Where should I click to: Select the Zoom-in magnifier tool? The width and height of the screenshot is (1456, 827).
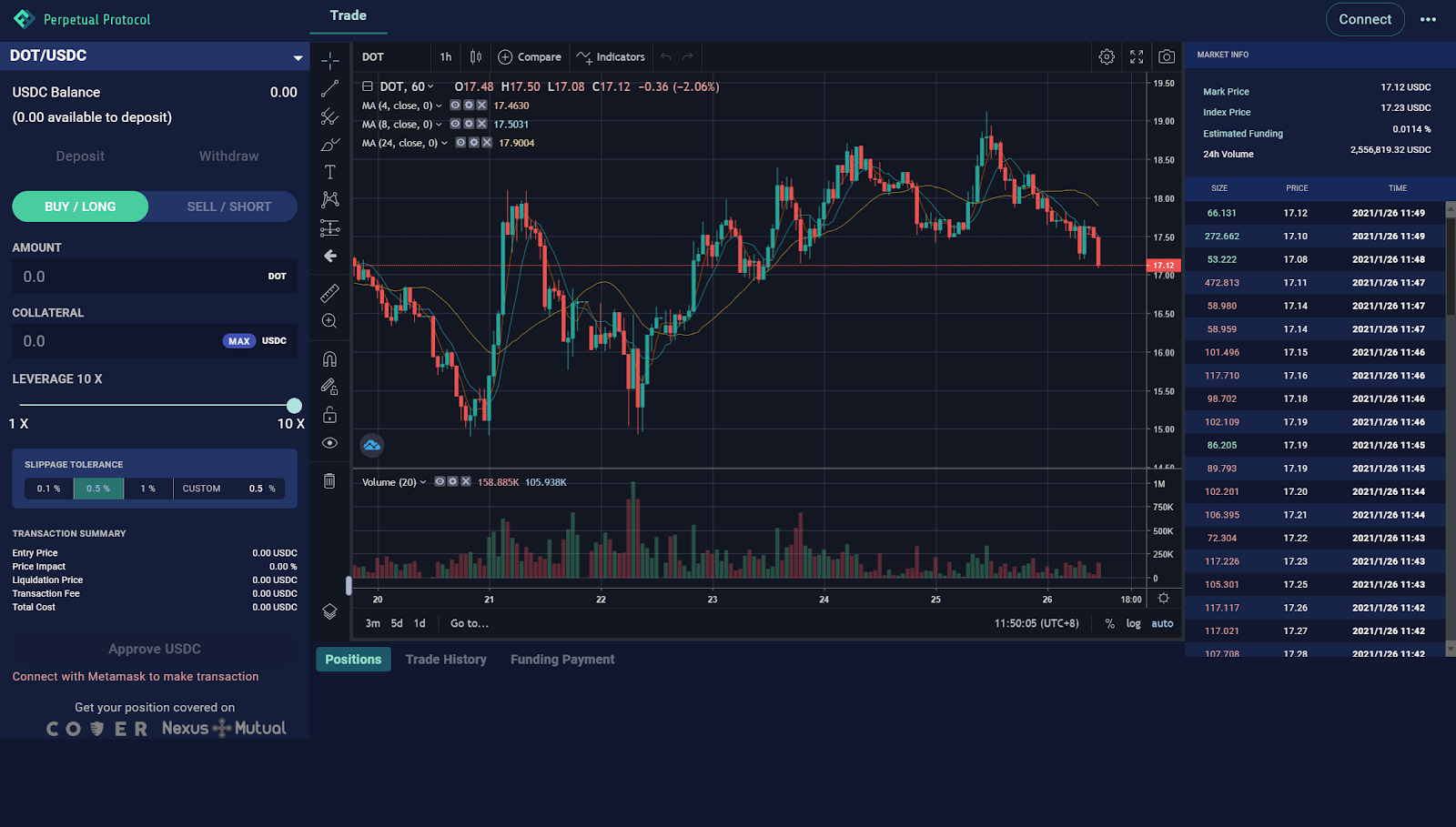(x=329, y=320)
